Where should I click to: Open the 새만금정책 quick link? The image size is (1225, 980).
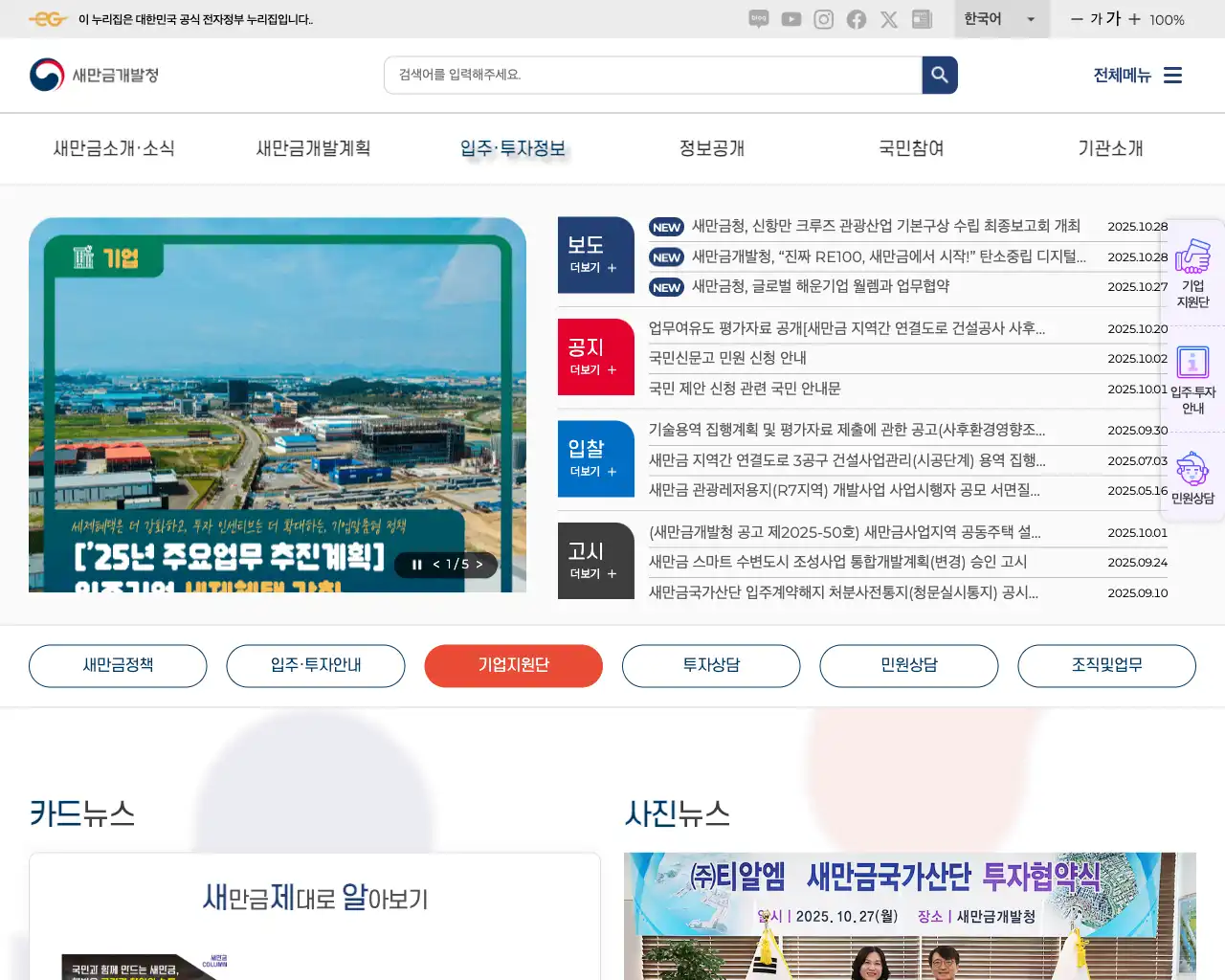click(118, 665)
